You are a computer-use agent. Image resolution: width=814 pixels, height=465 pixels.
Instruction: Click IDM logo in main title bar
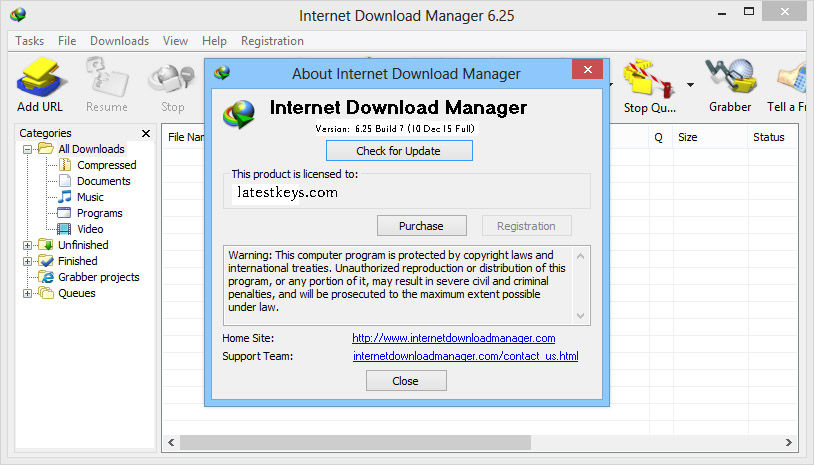[x=18, y=14]
